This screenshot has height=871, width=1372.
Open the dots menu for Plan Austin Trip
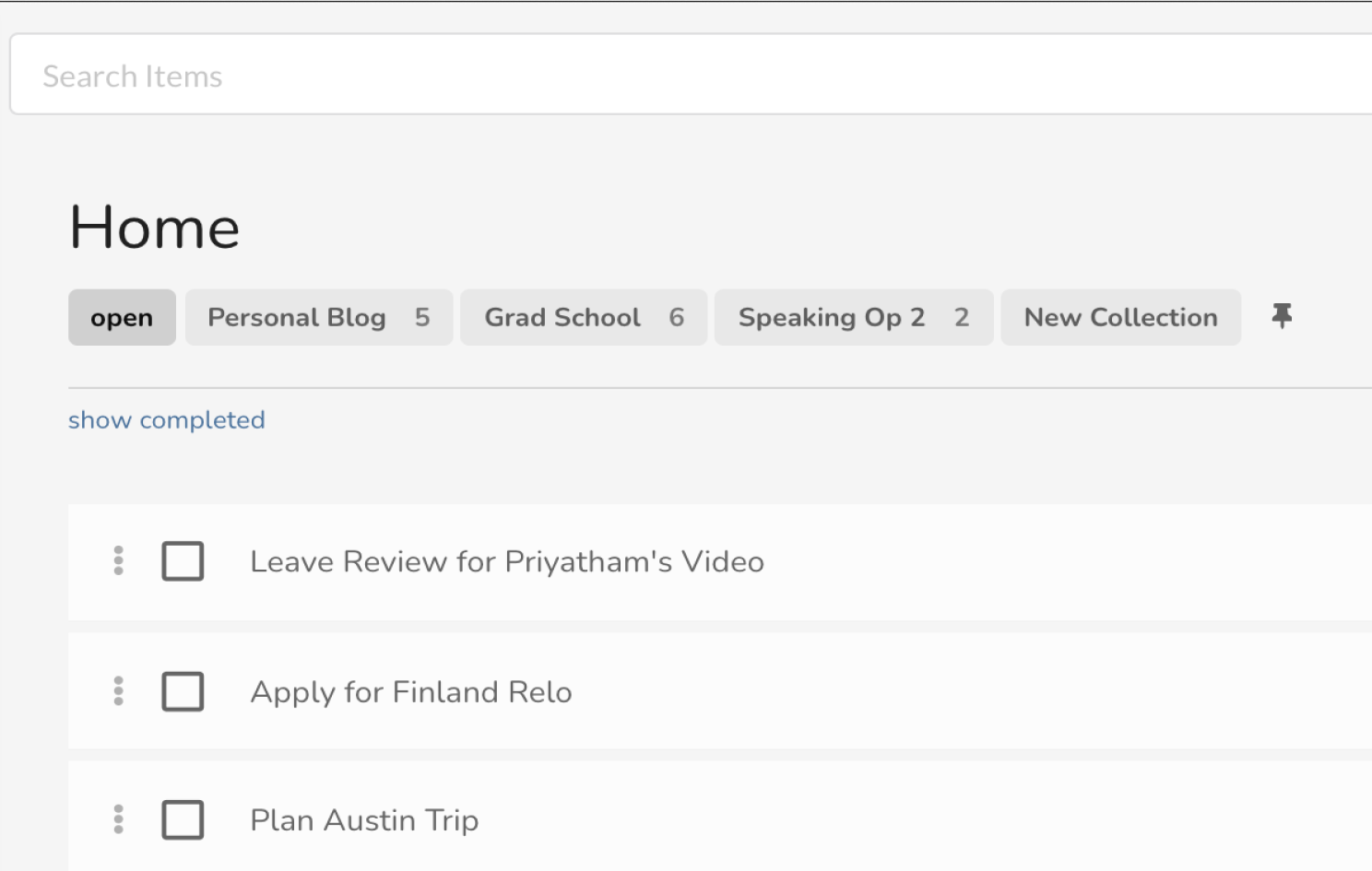(x=118, y=818)
